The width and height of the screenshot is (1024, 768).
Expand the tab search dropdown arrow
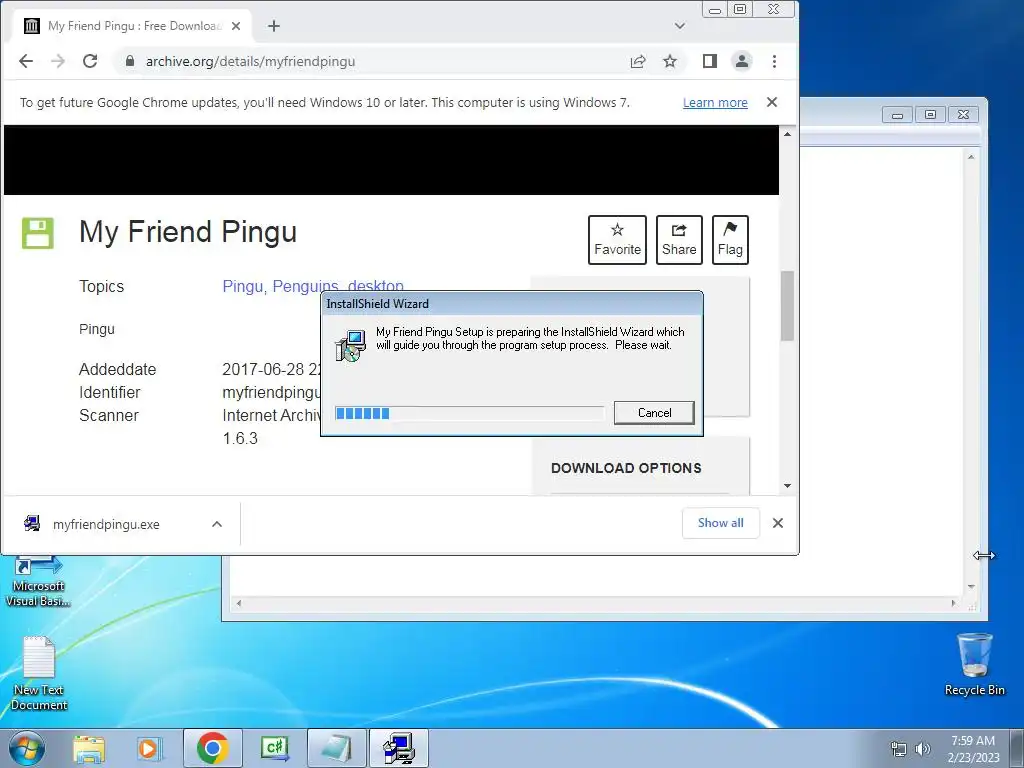[680, 26]
